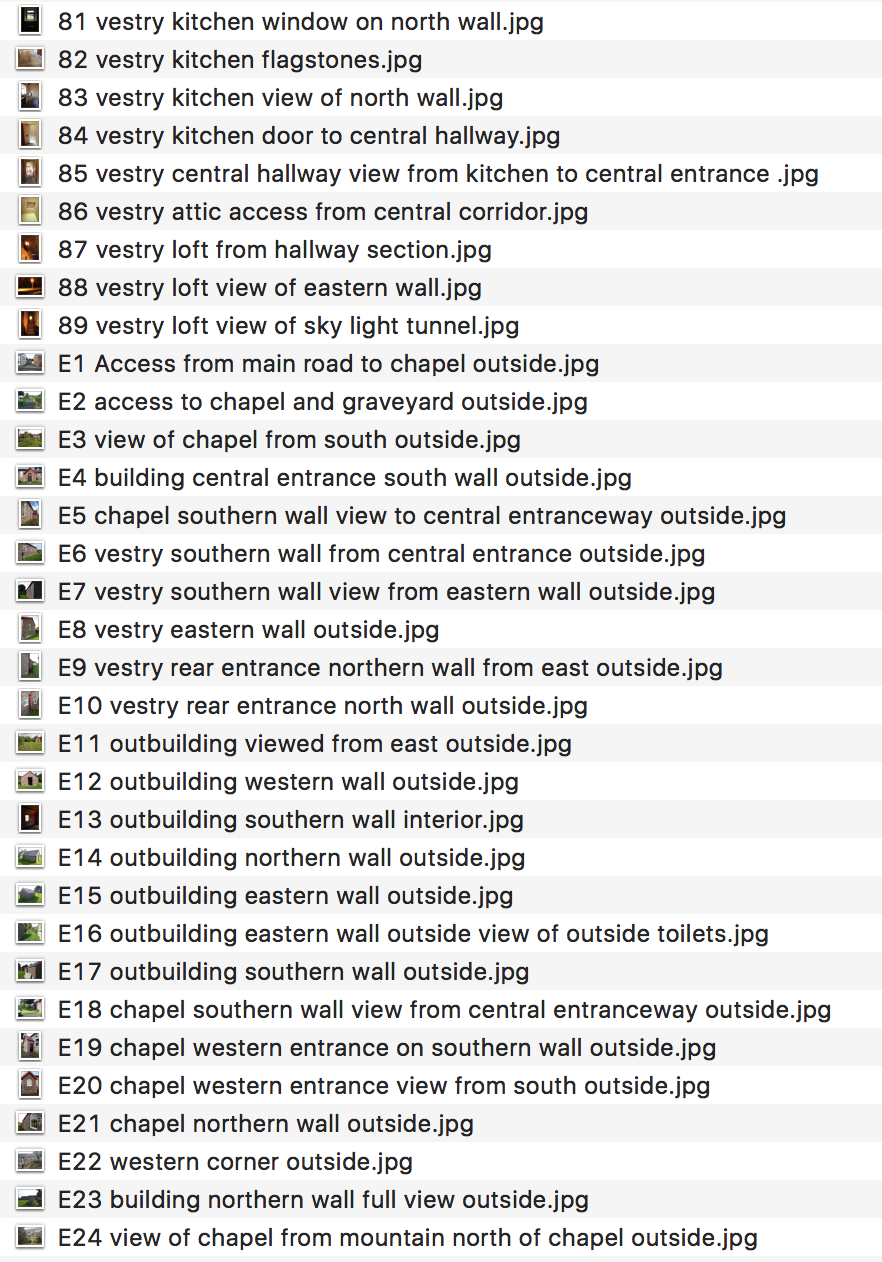Select thumbnail of 82 vestry kitchen flagstones

tap(30, 59)
